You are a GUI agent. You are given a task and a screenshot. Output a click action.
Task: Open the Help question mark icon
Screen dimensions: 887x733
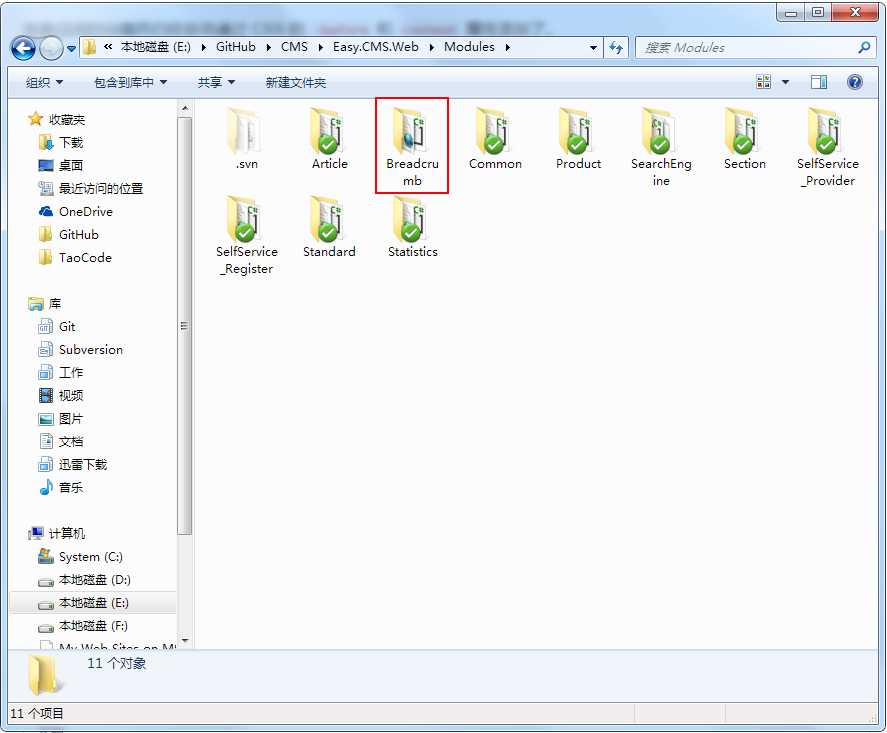point(855,82)
